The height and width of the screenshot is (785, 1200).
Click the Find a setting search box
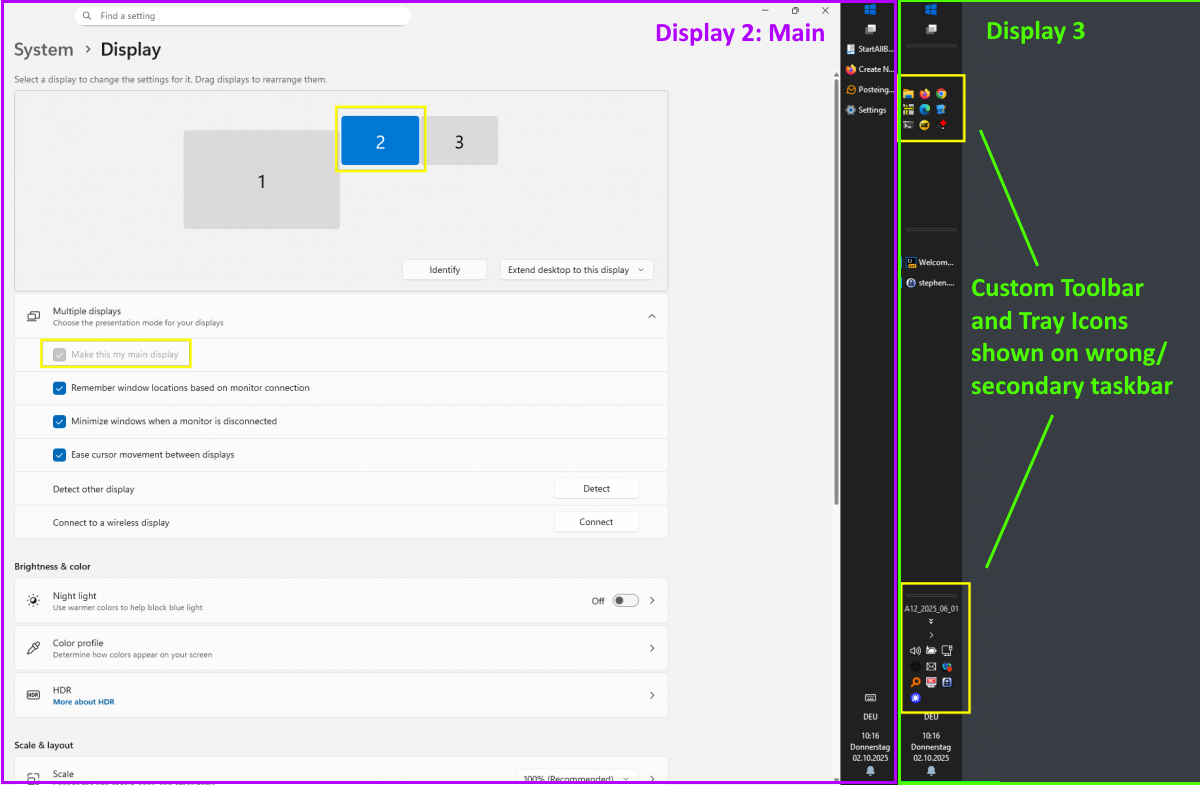coord(245,16)
